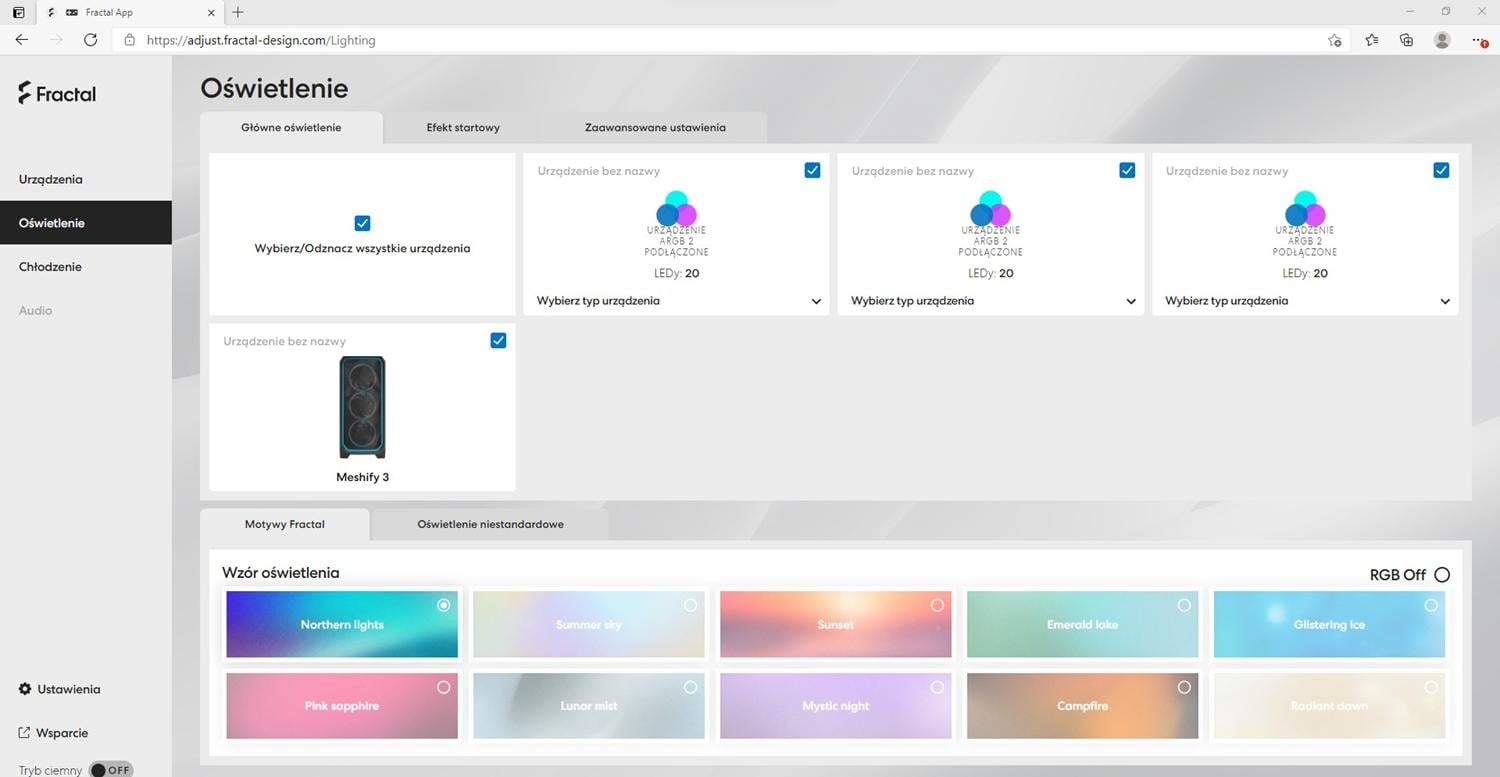Open Ustawienia via the gear icon
The width and height of the screenshot is (1500, 777).
(x=25, y=689)
